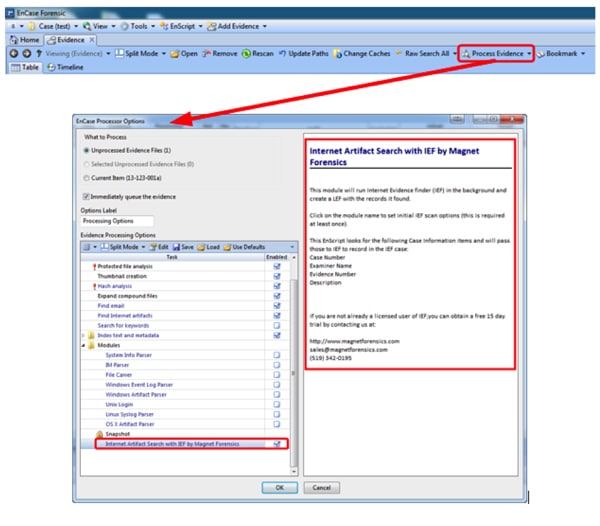The image size is (600, 526).
Task: Expand Split Mode dropdown in the dialog toolbar
Action: (x=143, y=247)
